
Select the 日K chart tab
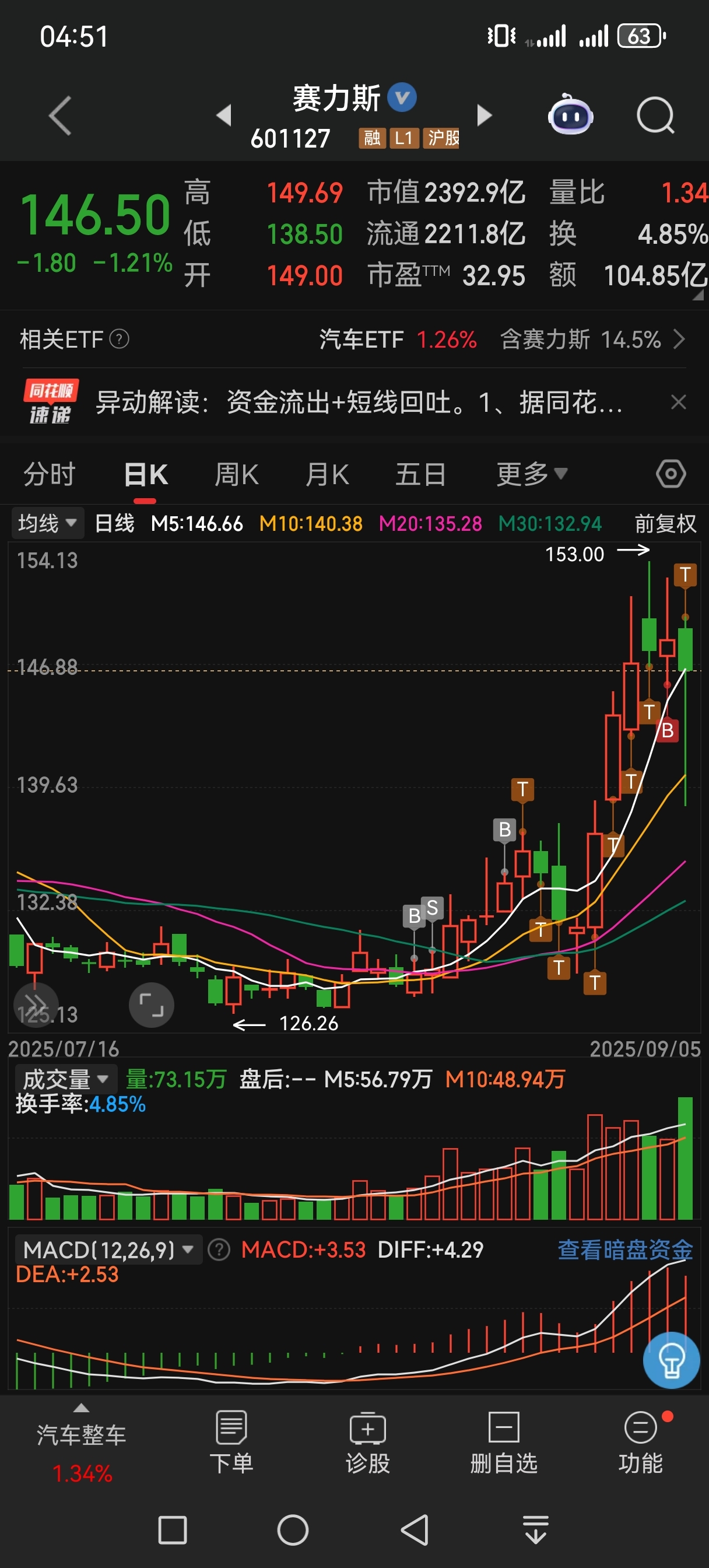(145, 474)
